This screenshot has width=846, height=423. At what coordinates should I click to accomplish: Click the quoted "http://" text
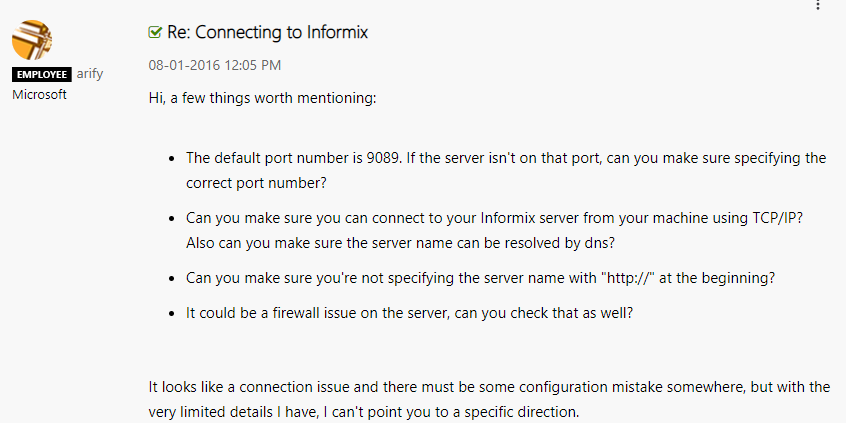click(628, 278)
